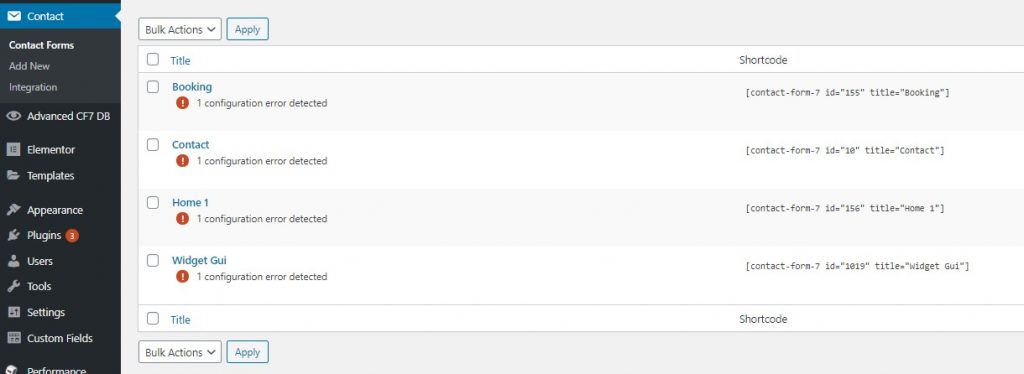
Task: Tick the checkbox for Booking form
Action: pos(153,87)
